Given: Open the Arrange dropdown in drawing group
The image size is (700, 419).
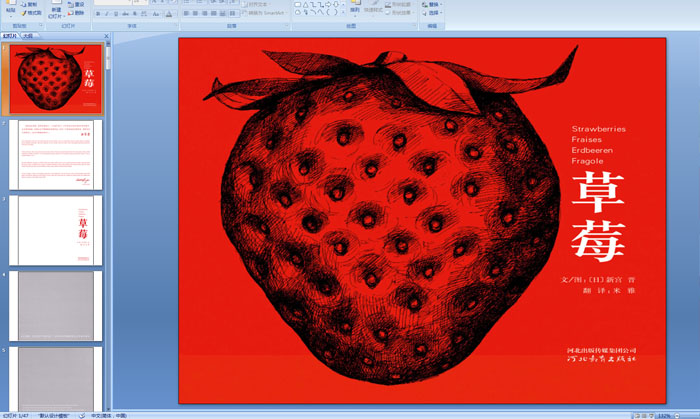Looking at the screenshot, I should pyautogui.click(x=355, y=9).
